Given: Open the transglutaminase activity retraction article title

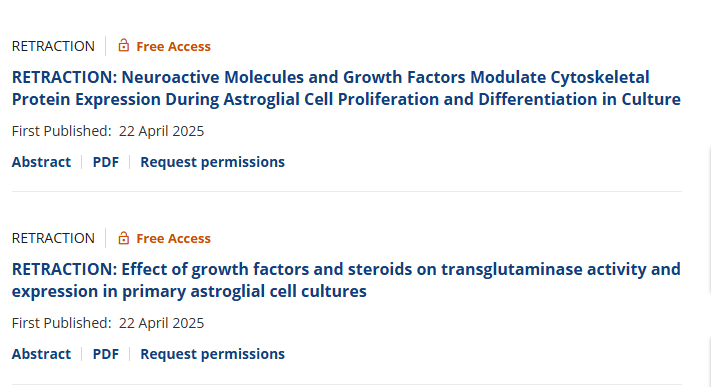Looking at the screenshot, I should [346, 280].
